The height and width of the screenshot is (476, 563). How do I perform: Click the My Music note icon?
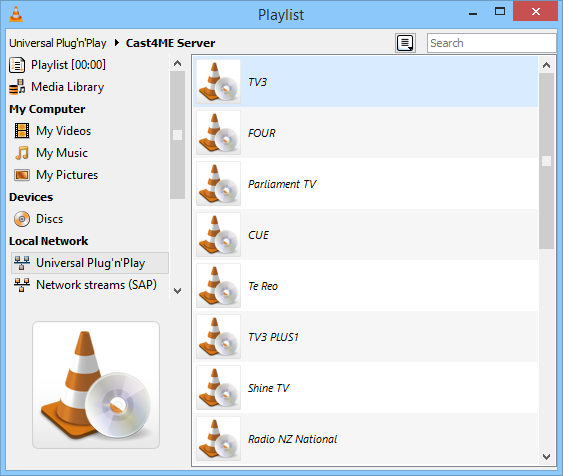pyautogui.click(x=22, y=153)
